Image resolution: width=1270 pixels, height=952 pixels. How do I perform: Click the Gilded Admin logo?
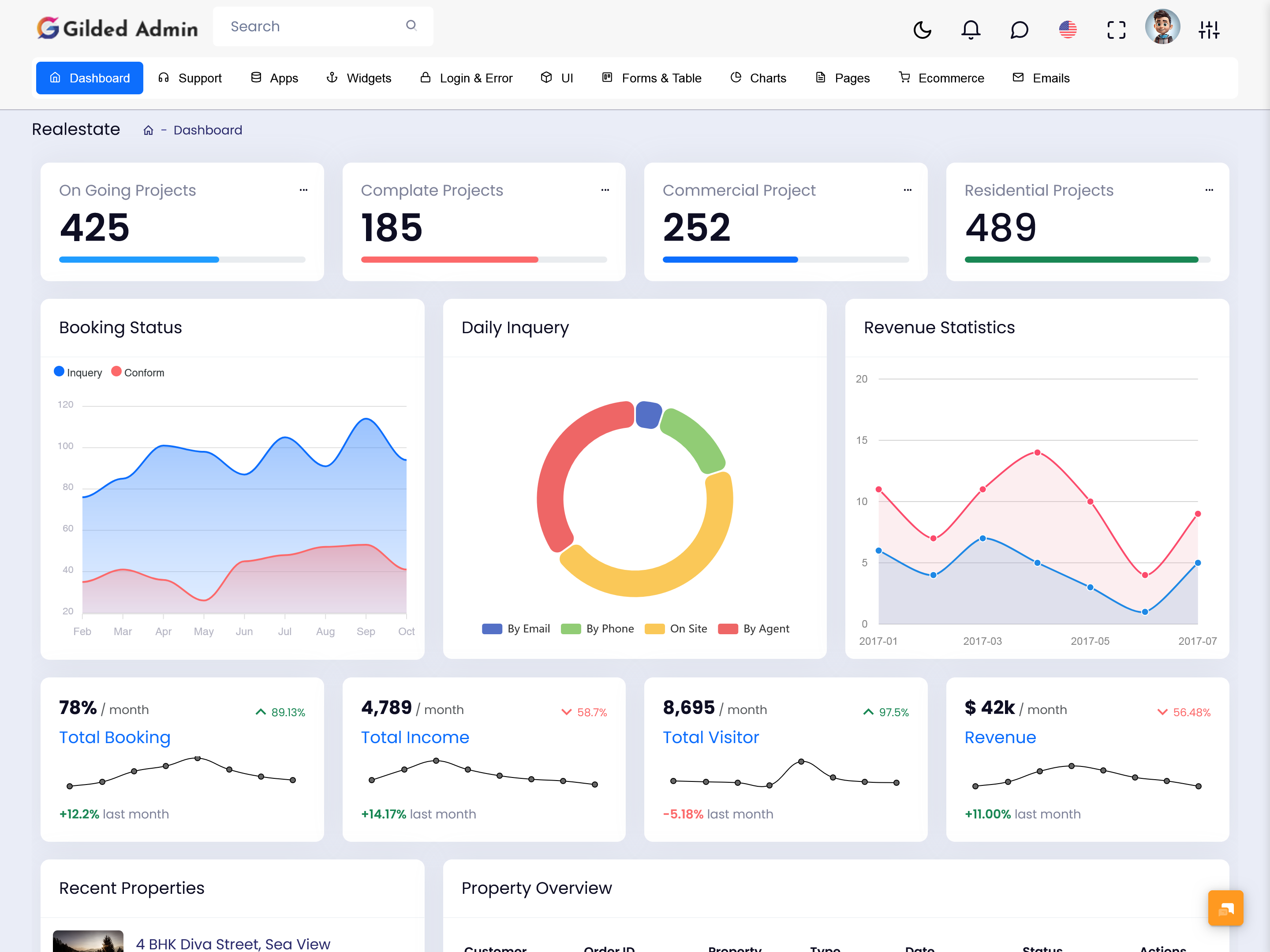(117, 27)
